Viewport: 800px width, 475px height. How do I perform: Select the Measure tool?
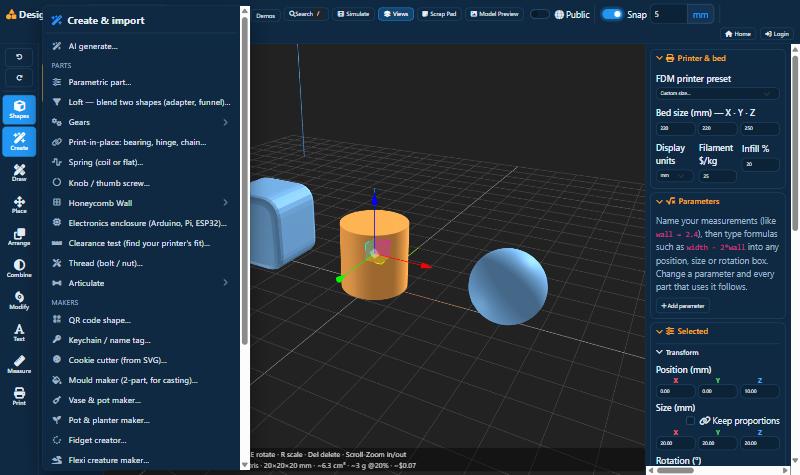[19, 364]
